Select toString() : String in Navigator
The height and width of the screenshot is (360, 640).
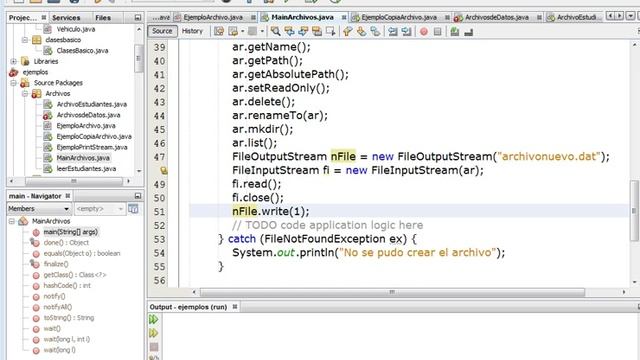click(x=69, y=318)
